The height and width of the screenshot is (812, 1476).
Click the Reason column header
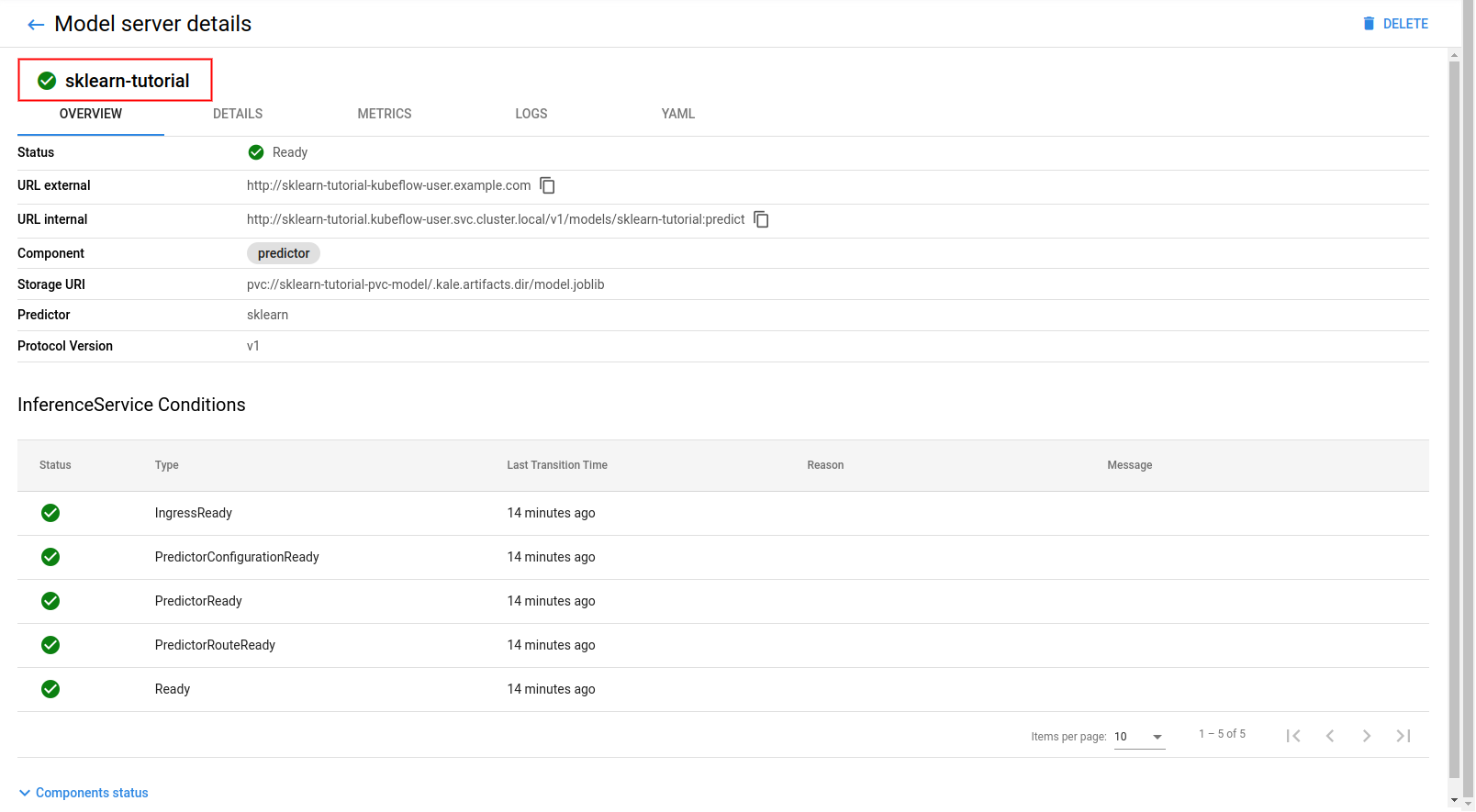[x=825, y=465]
